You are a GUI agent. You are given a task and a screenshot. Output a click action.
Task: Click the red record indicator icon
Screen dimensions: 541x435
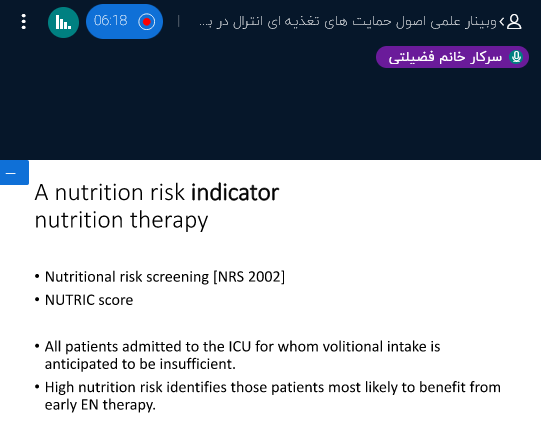147,22
